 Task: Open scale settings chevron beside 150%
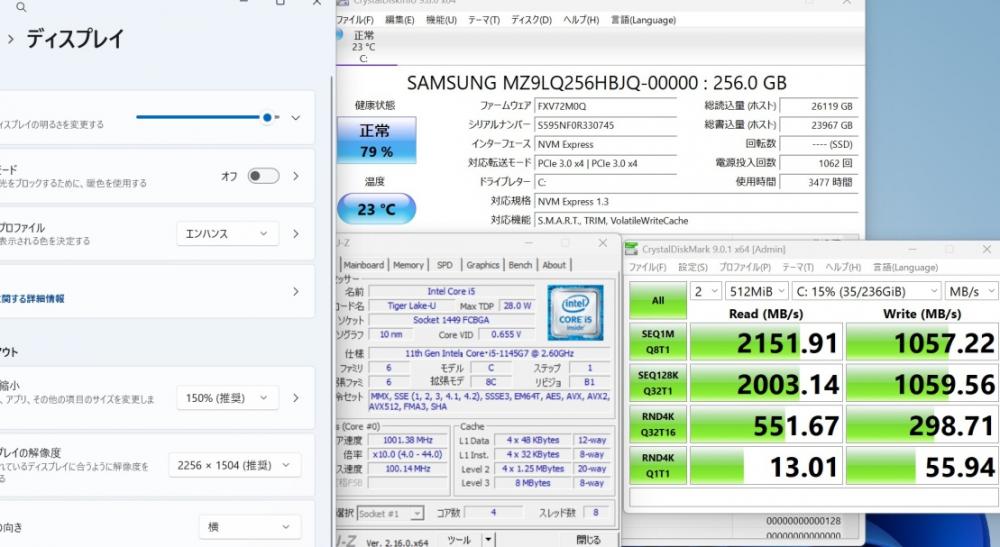(x=296, y=398)
